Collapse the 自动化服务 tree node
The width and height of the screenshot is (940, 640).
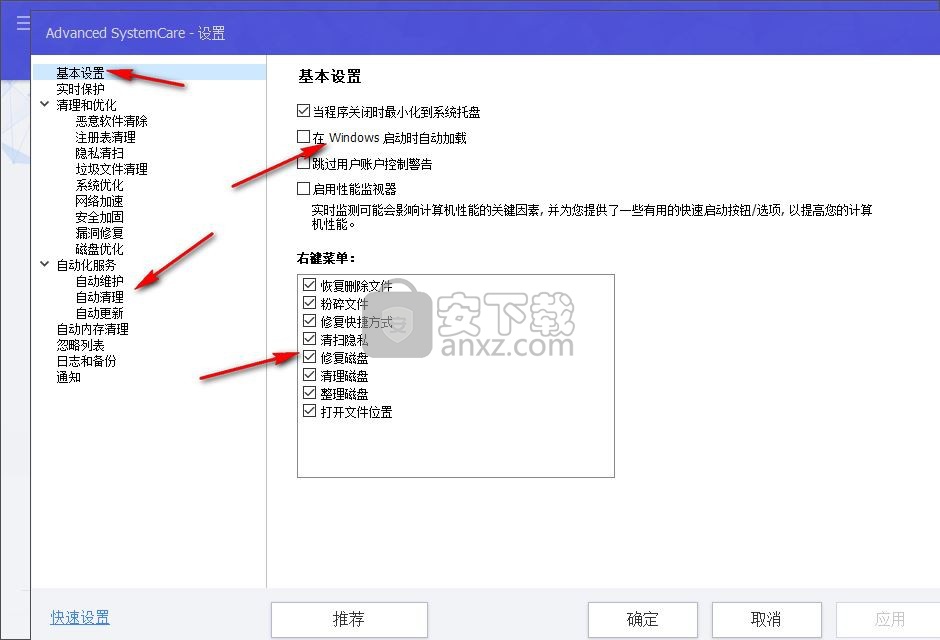[45, 265]
